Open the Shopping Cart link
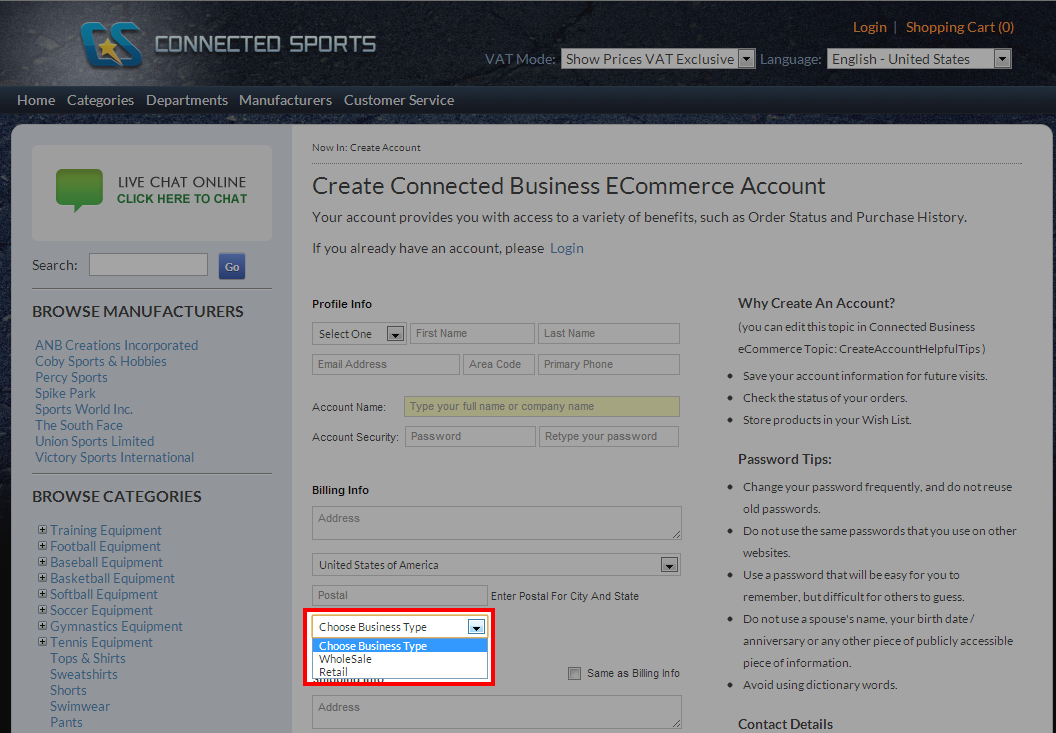This screenshot has width=1056, height=733. pos(959,27)
